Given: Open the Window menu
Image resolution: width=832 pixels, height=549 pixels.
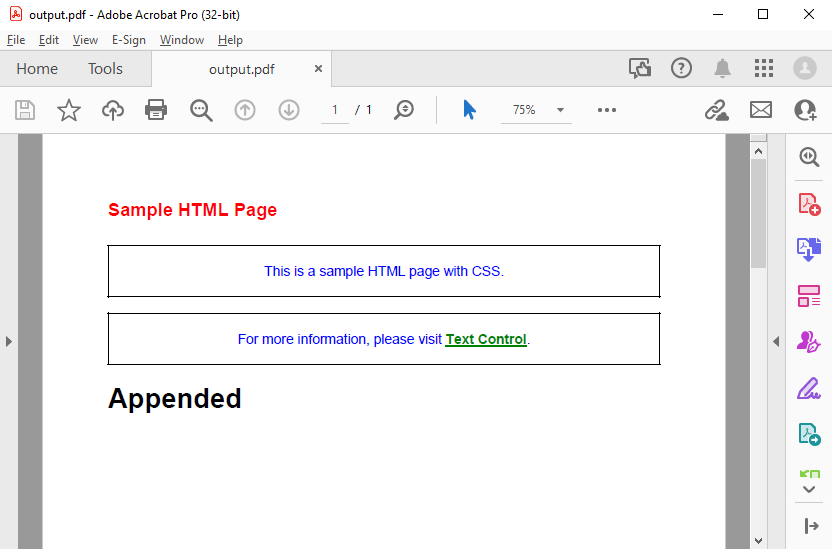Looking at the screenshot, I should 182,40.
